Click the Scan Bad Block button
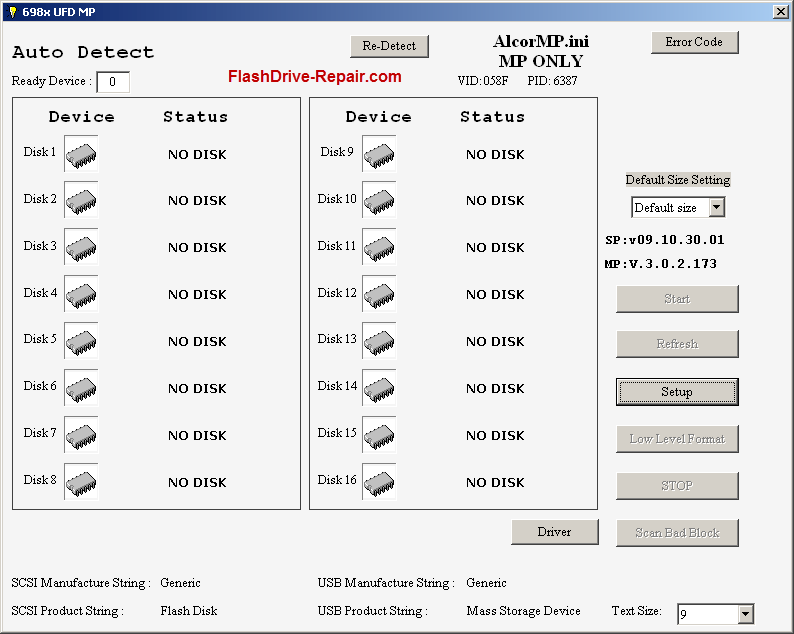794x634 pixels. pyautogui.click(x=677, y=533)
